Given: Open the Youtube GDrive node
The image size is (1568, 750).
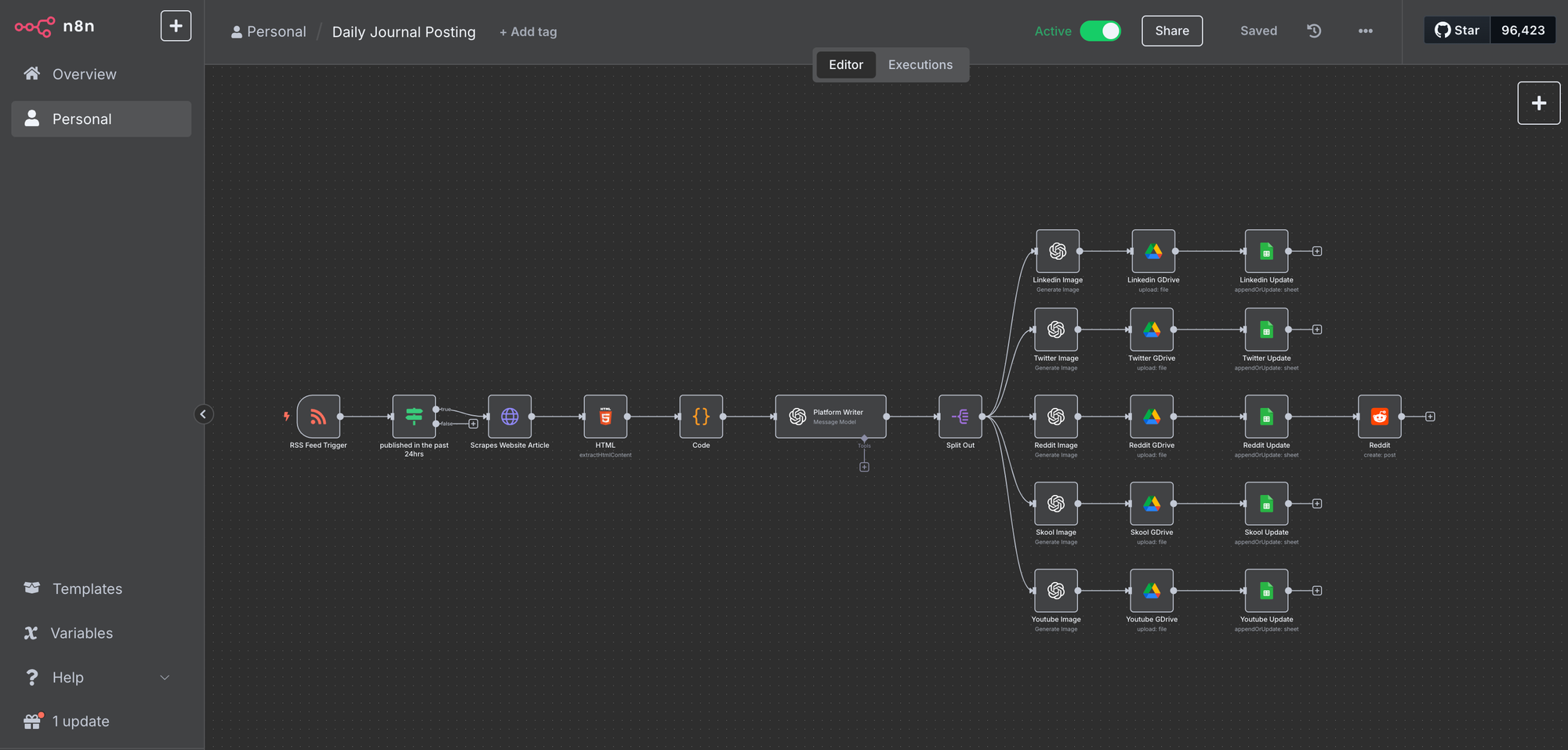Looking at the screenshot, I should 1152,591.
